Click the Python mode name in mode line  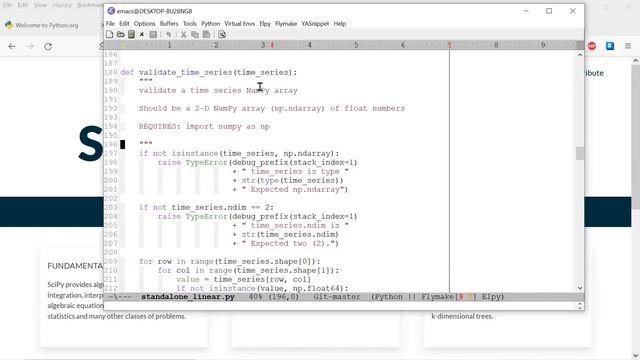(x=389, y=297)
